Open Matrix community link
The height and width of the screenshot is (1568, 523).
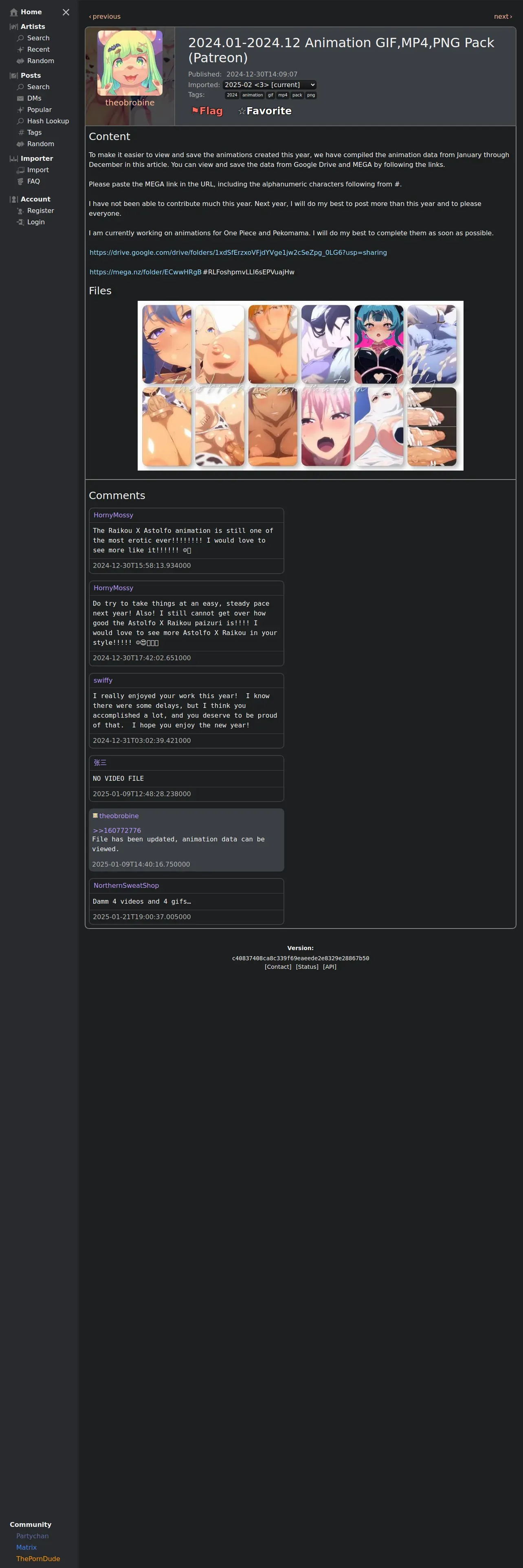point(26,1547)
